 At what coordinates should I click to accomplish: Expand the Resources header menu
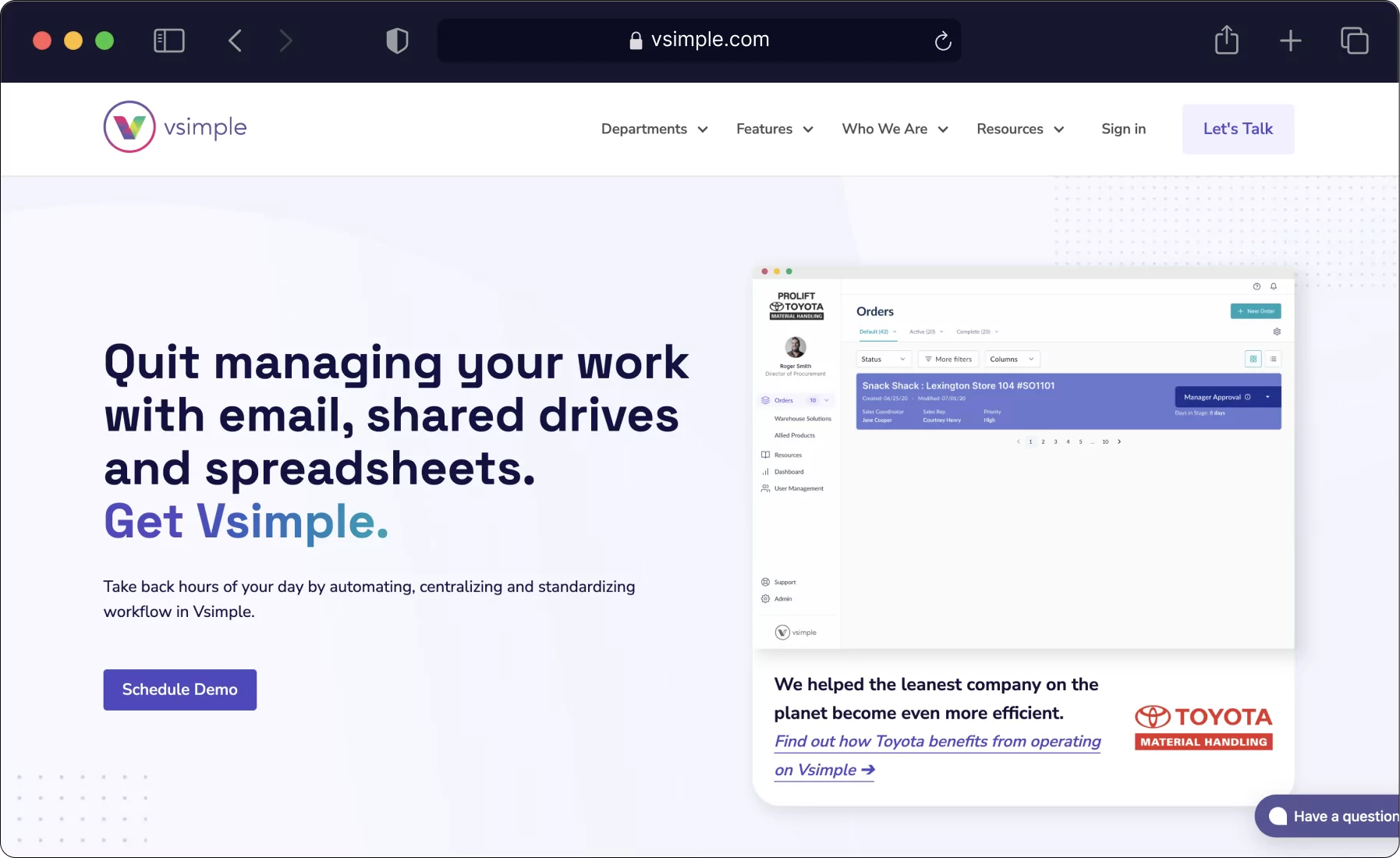tap(1020, 129)
